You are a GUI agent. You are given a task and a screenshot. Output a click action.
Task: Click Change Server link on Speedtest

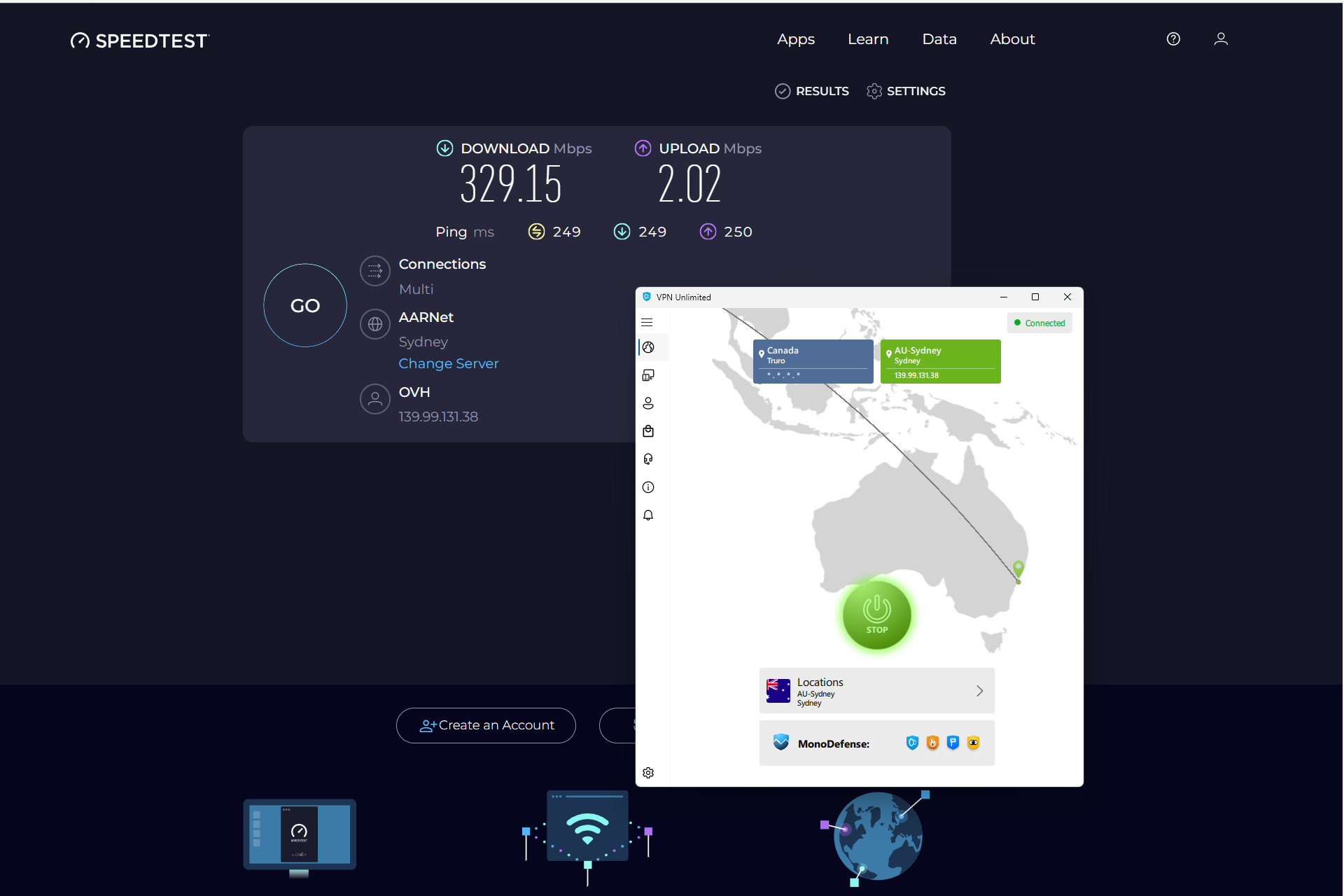[448, 363]
